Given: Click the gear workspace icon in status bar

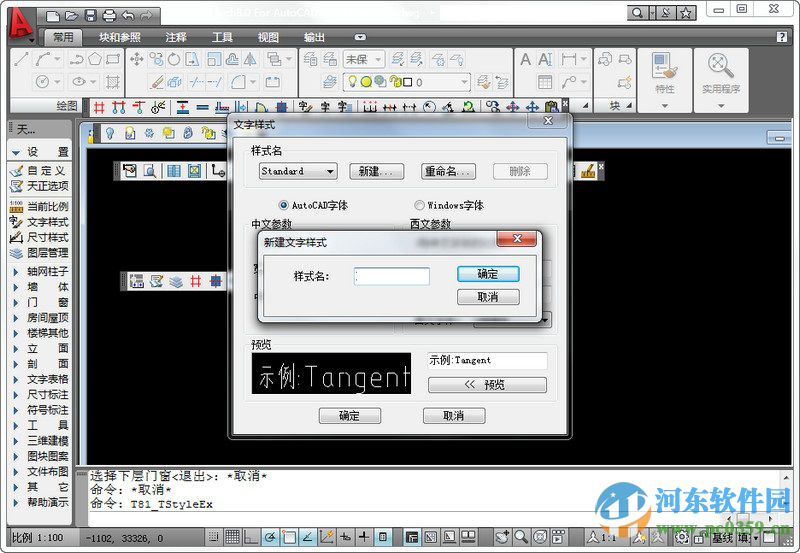Looking at the screenshot, I should point(682,537).
